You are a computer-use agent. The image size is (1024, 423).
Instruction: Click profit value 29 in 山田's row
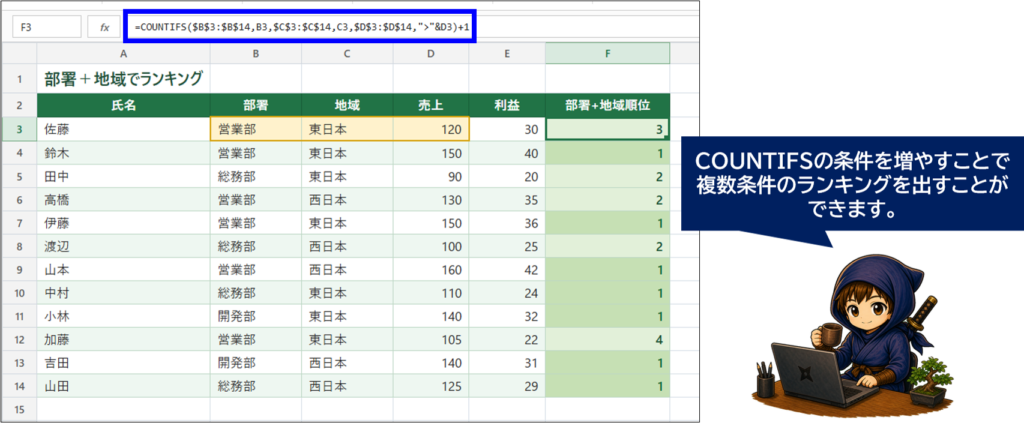click(507, 386)
